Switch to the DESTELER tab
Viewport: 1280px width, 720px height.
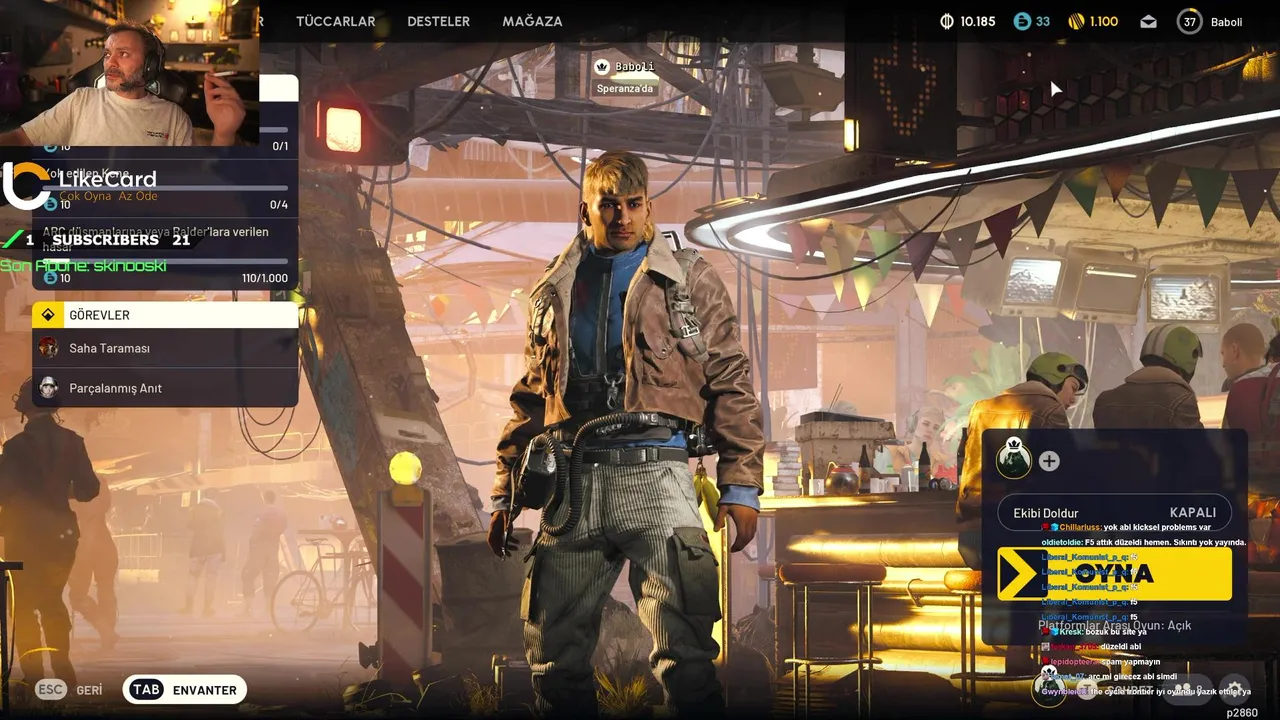pos(438,21)
